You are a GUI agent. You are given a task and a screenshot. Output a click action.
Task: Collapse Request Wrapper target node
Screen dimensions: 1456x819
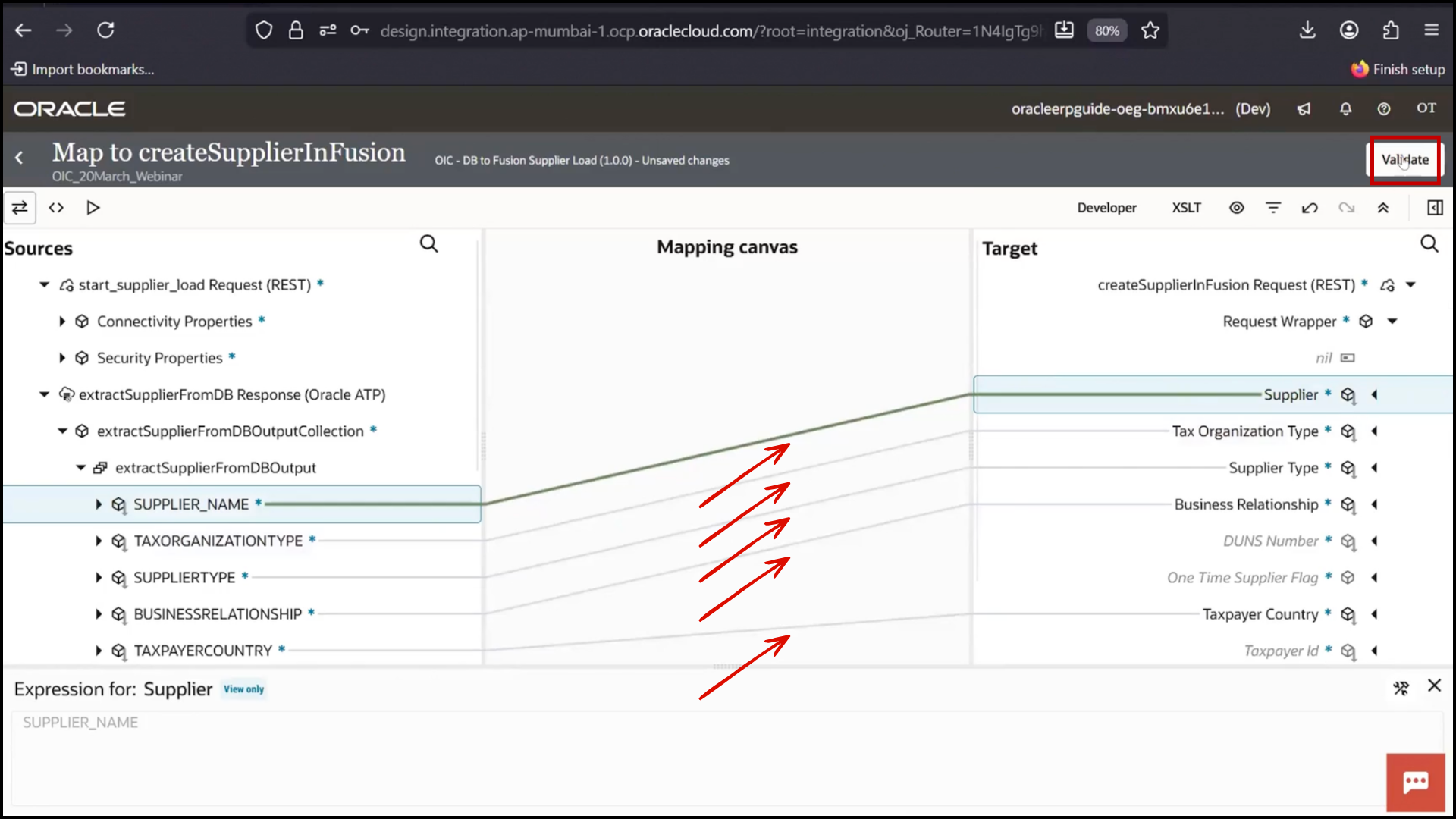[x=1392, y=322]
